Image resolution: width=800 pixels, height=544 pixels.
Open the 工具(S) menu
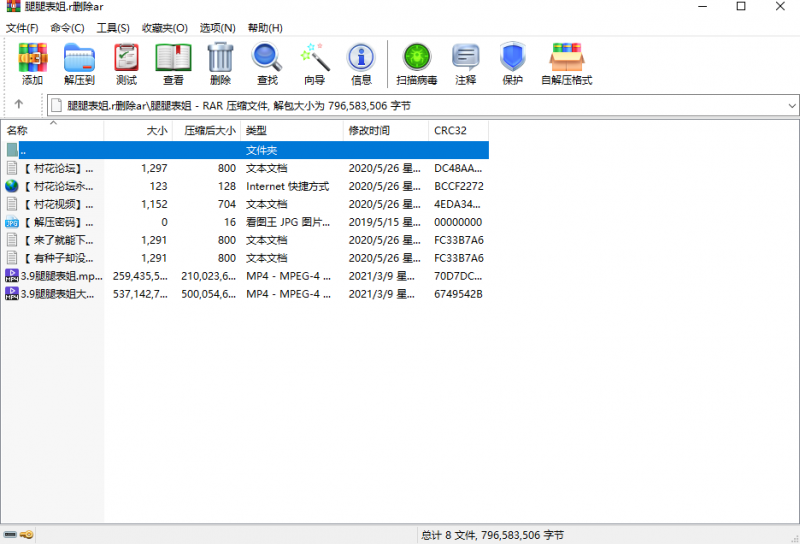click(113, 28)
